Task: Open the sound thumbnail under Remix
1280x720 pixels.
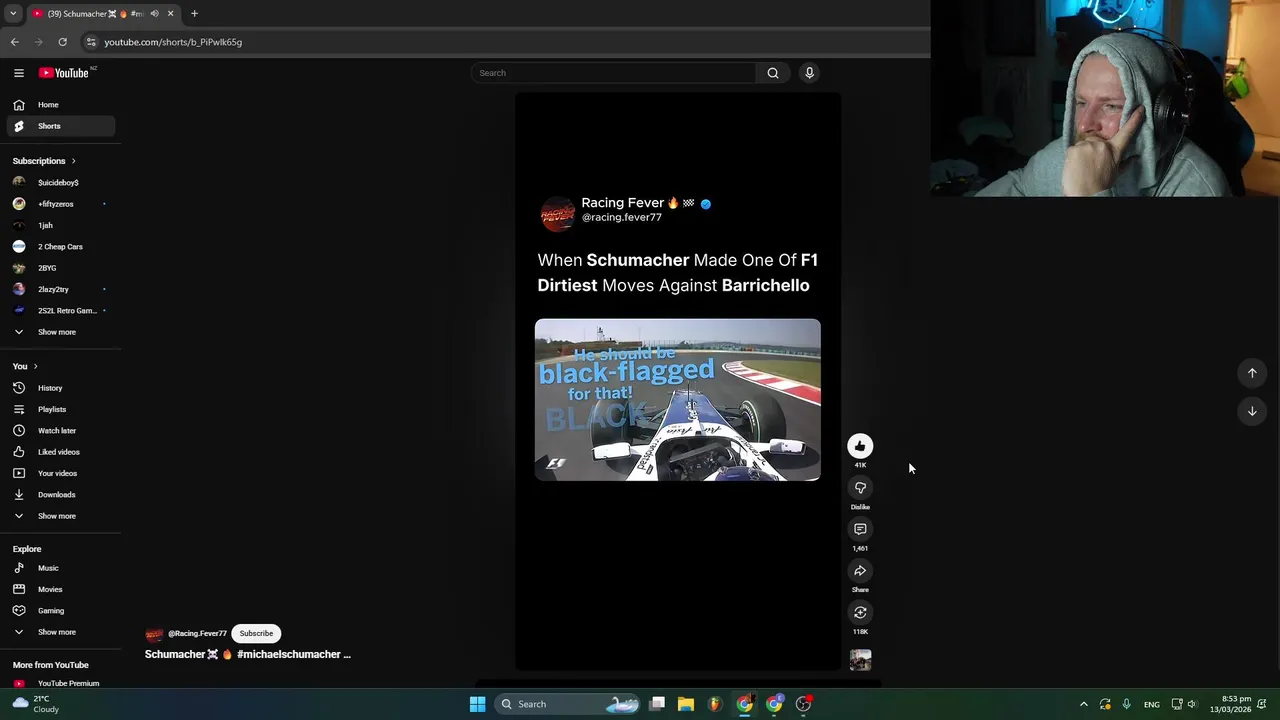Action: (860, 659)
